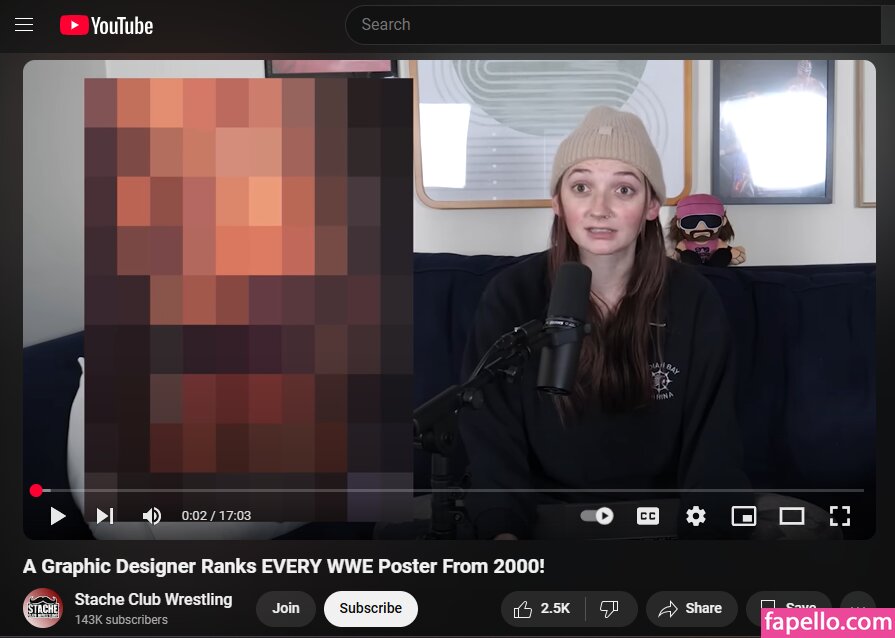Open the Stache Club Wrestling channel name

[153, 599]
